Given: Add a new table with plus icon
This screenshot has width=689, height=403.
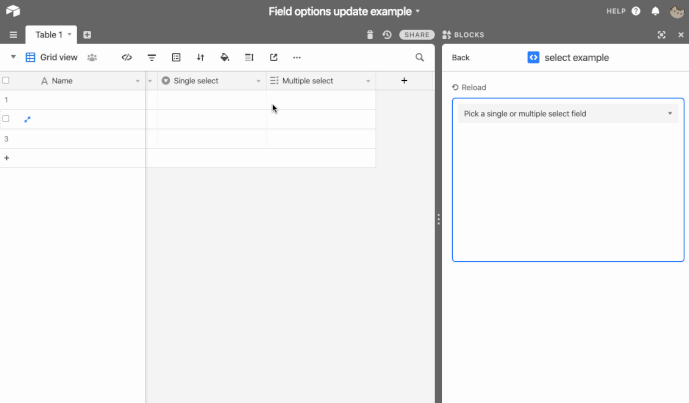Looking at the screenshot, I should pos(87,35).
